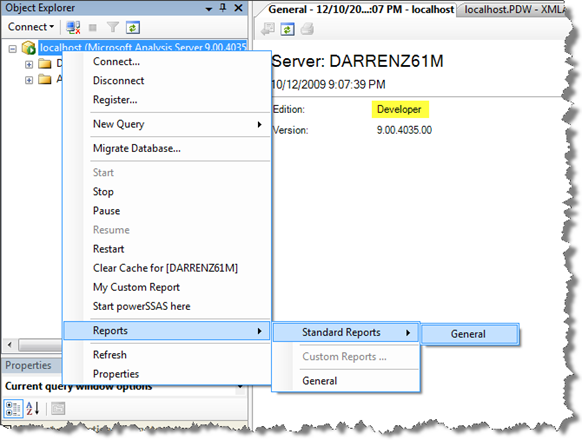
Task: Switch to the localhost.PDW XMLA tab
Action: (515, 10)
